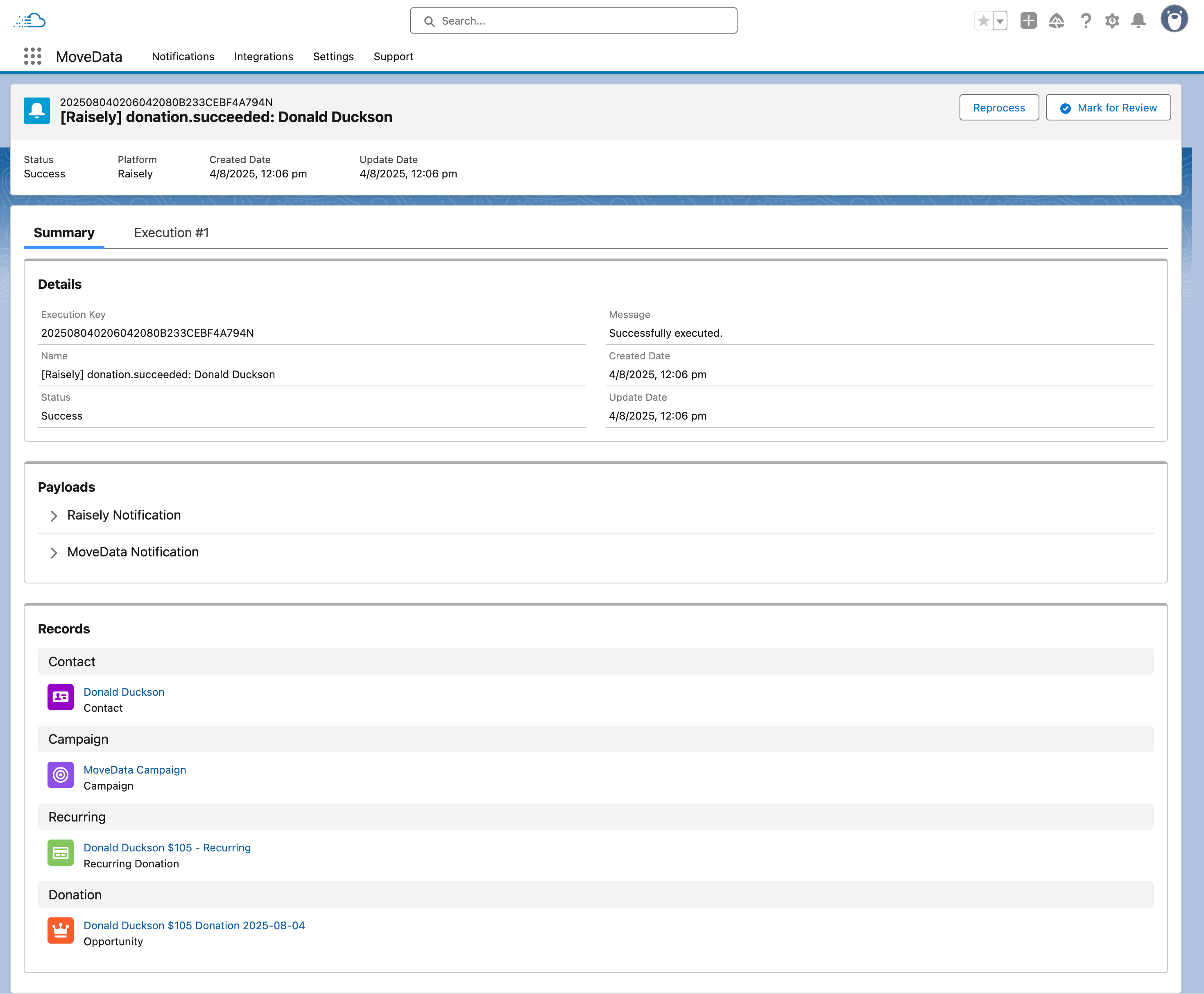Open the Setup gear icon
The height and width of the screenshot is (994, 1204).
click(x=1111, y=21)
